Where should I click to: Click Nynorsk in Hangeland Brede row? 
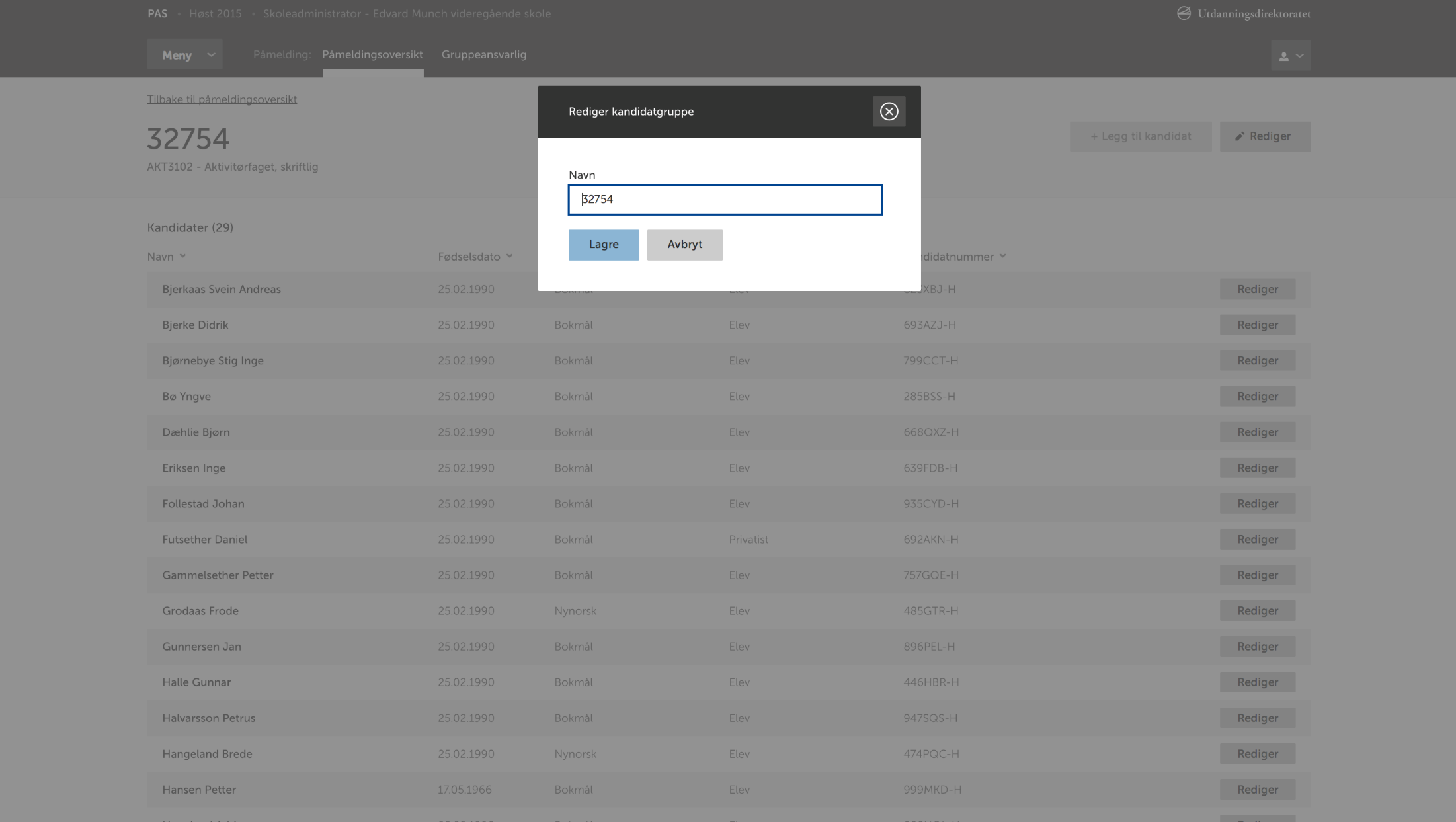click(575, 754)
